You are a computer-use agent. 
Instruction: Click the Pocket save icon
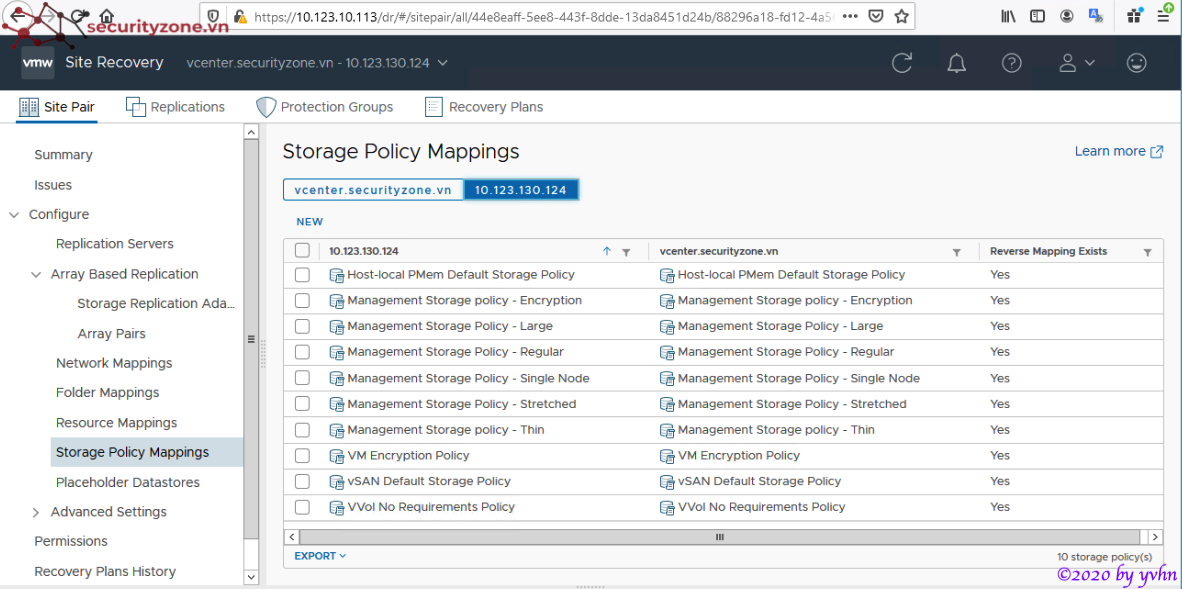click(x=874, y=16)
